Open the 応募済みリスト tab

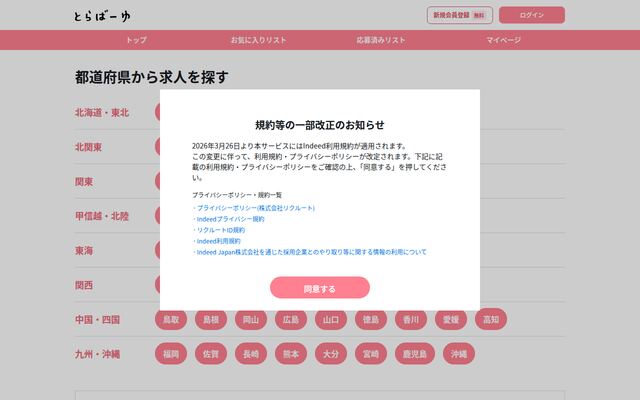(x=381, y=40)
